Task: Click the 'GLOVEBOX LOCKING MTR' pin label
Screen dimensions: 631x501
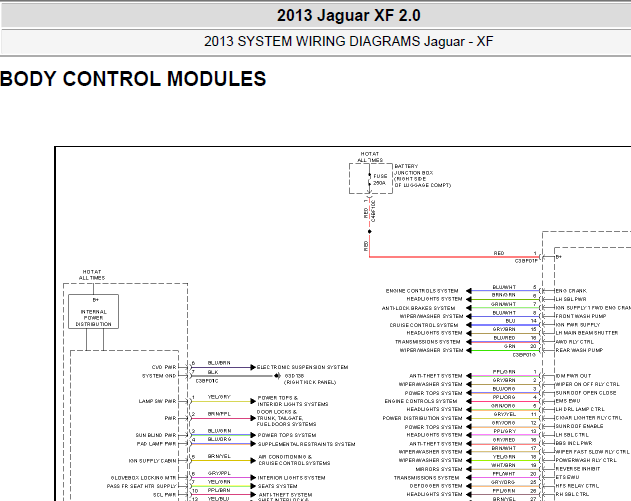Action: 144,478
